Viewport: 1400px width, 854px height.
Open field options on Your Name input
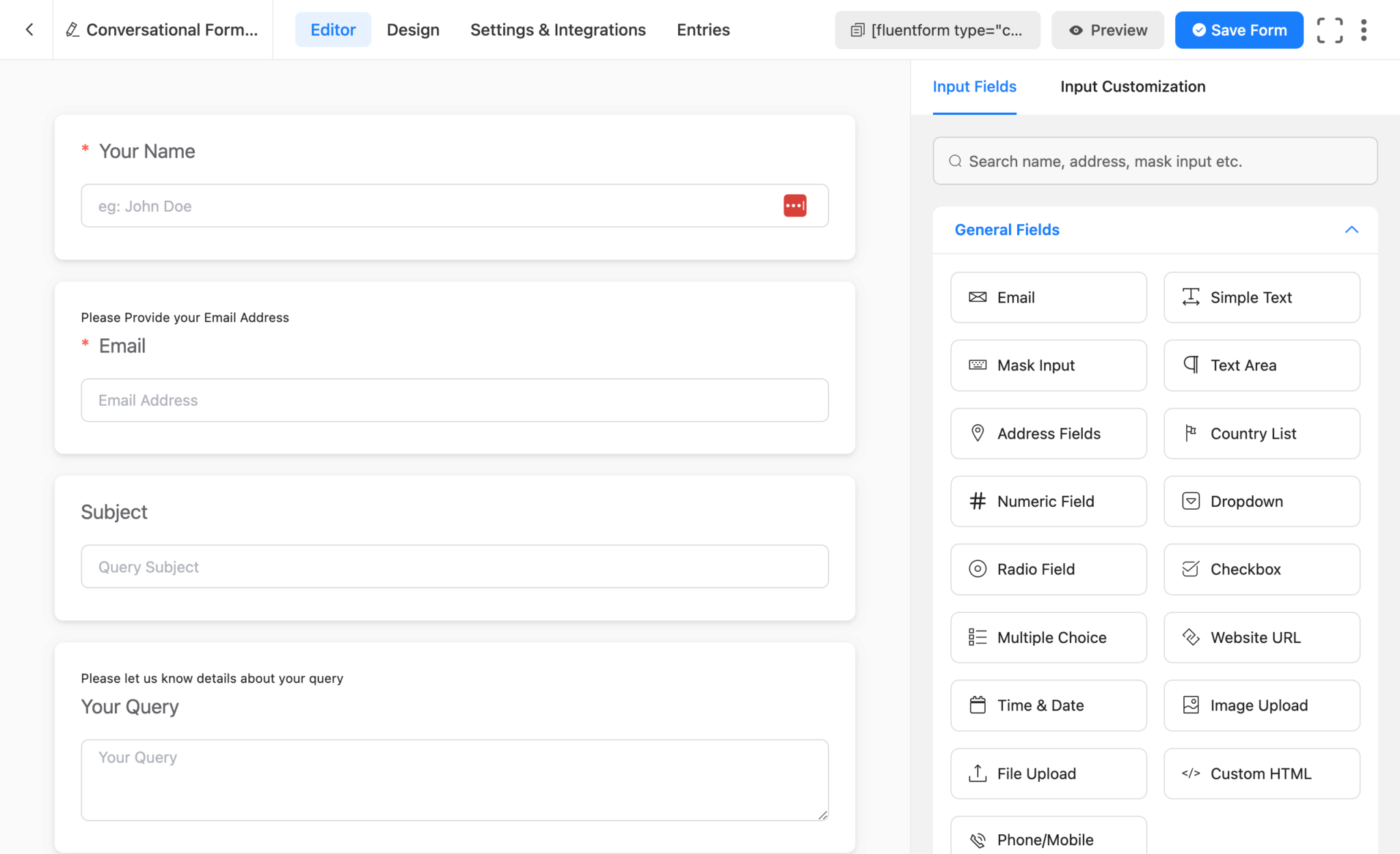click(x=794, y=206)
